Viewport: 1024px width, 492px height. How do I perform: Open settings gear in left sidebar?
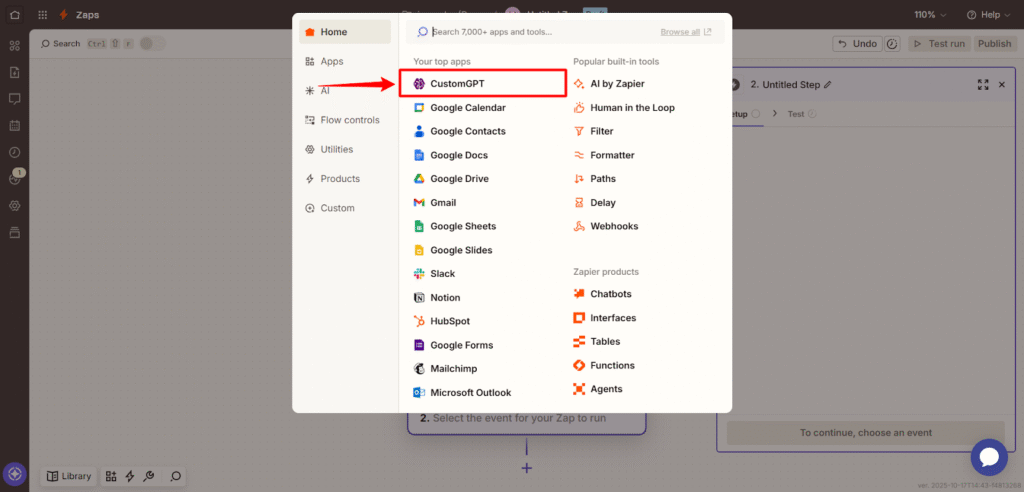click(x=14, y=206)
